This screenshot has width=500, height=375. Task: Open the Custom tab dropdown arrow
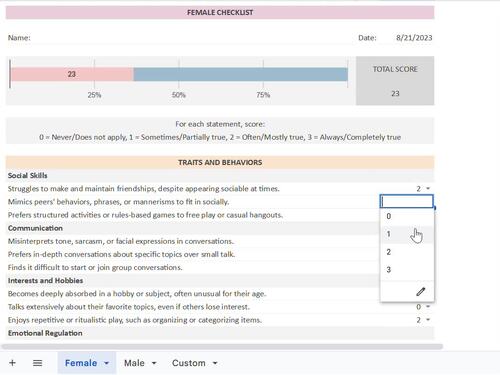click(215, 363)
